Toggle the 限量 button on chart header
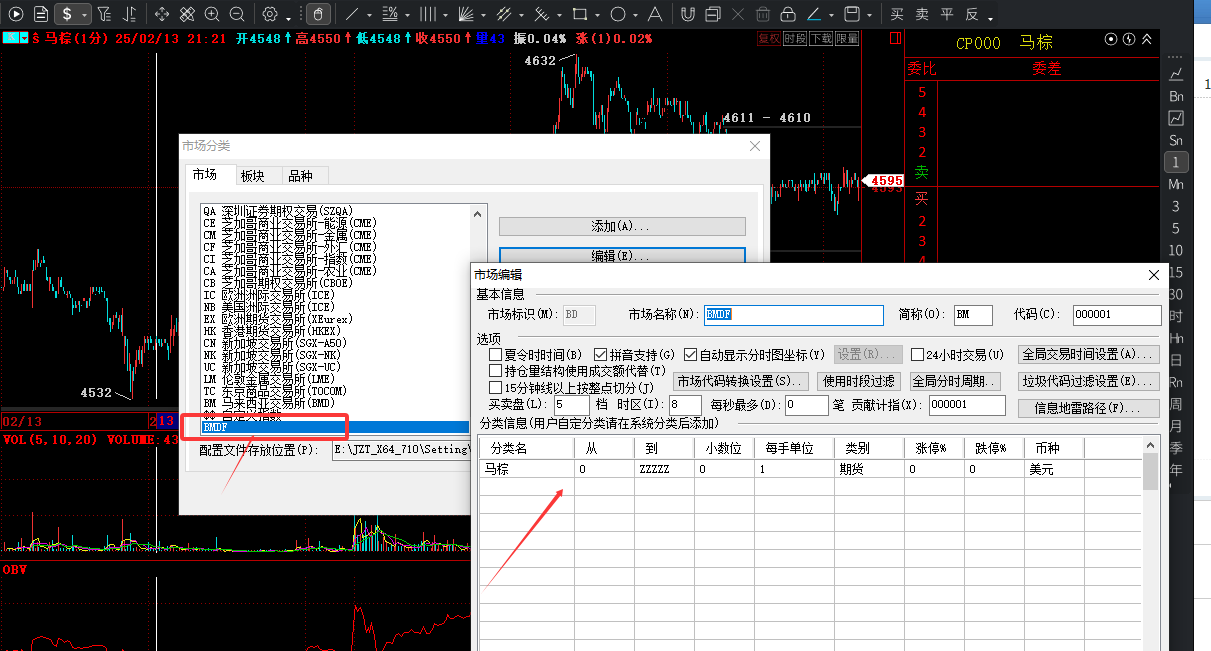 [x=847, y=38]
